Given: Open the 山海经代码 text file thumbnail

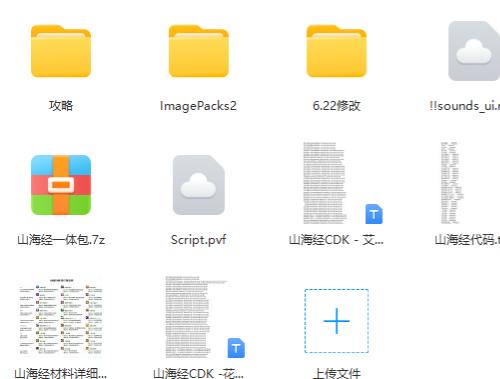Looking at the screenshot, I should 451,183.
